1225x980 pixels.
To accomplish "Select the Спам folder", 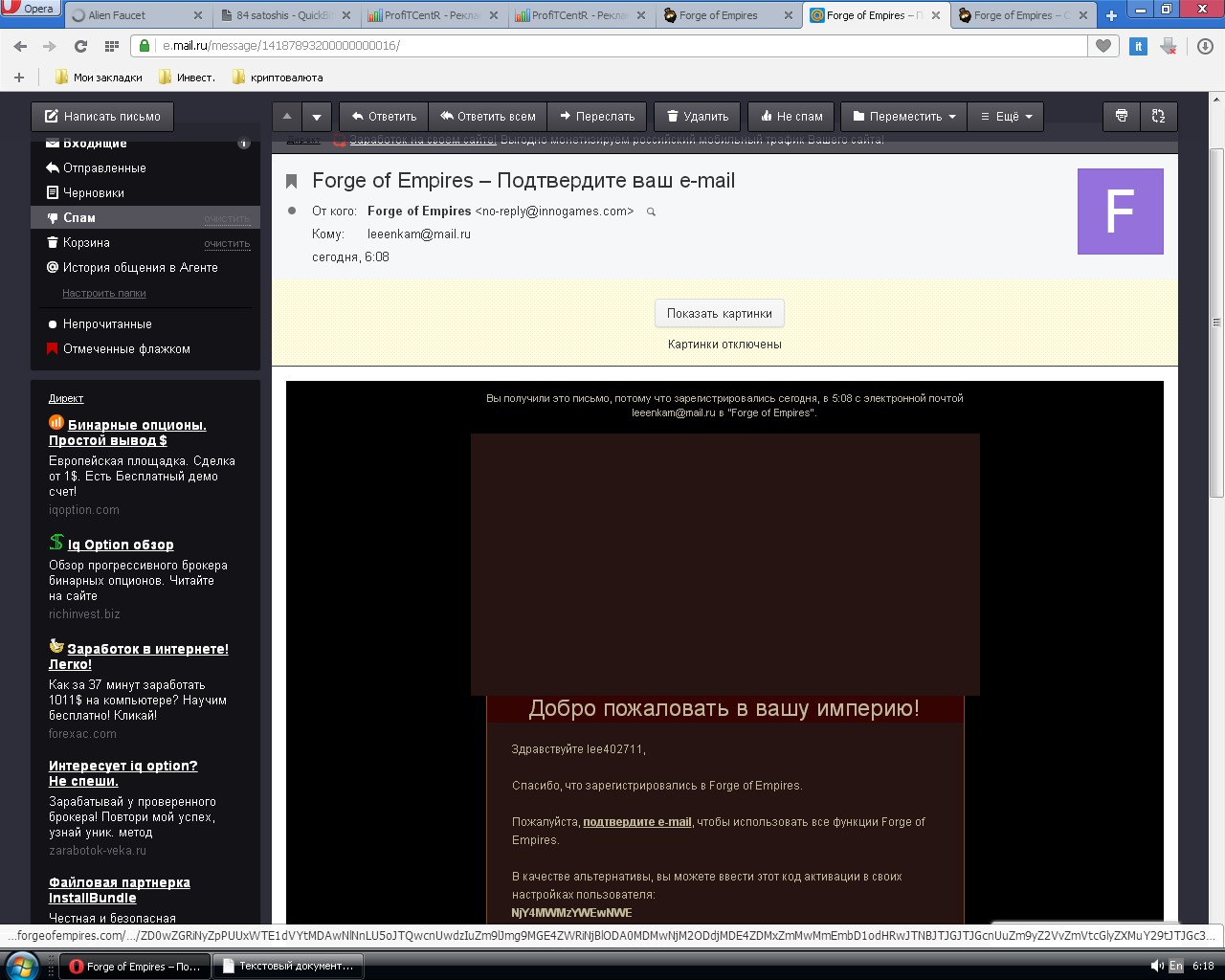I will [x=145, y=218].
